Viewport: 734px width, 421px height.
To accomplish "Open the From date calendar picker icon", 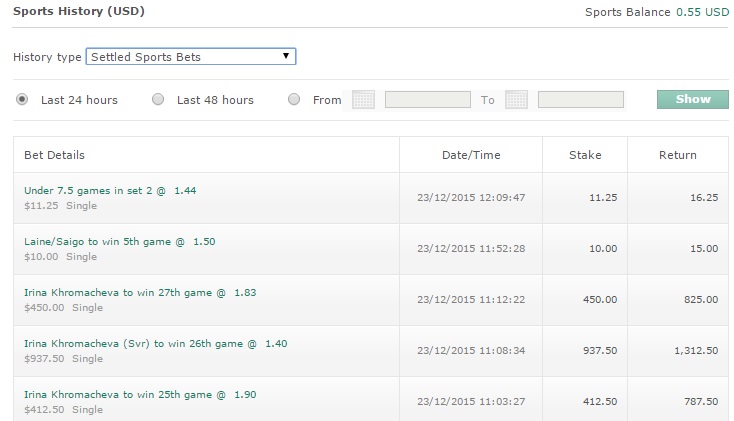I will pos(363,100).
